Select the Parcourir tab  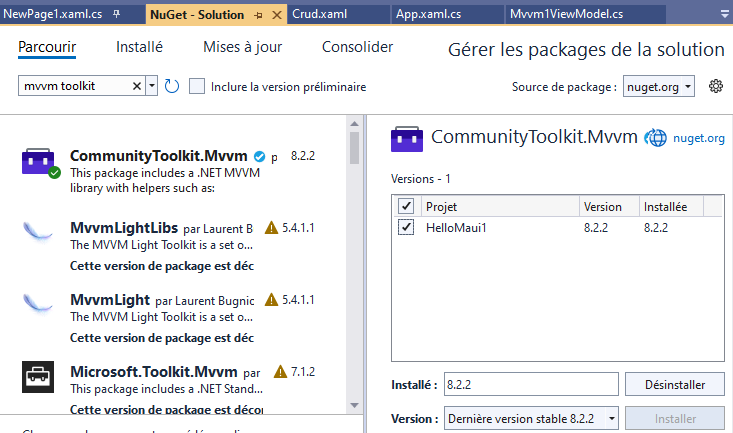click(x=47, y=47)
